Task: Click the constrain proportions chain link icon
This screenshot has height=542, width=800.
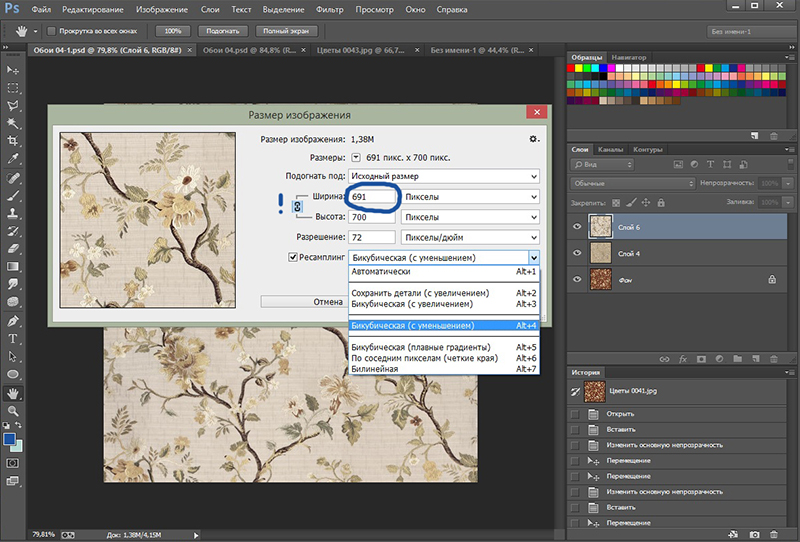Action: click(x=296, y=206)
